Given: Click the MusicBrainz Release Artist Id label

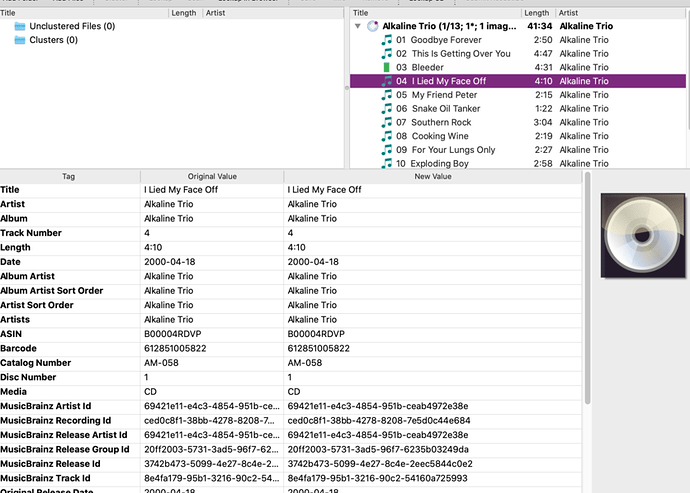Looking at the screenshot, I should [x=64, y=435].
